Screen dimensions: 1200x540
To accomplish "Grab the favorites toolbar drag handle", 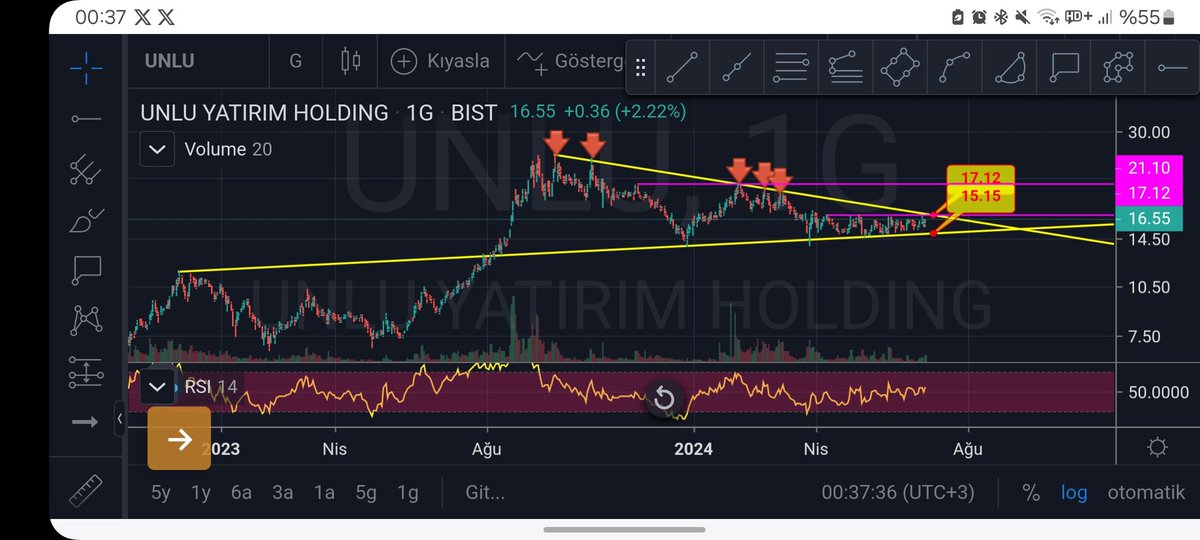I will [640, 68].
